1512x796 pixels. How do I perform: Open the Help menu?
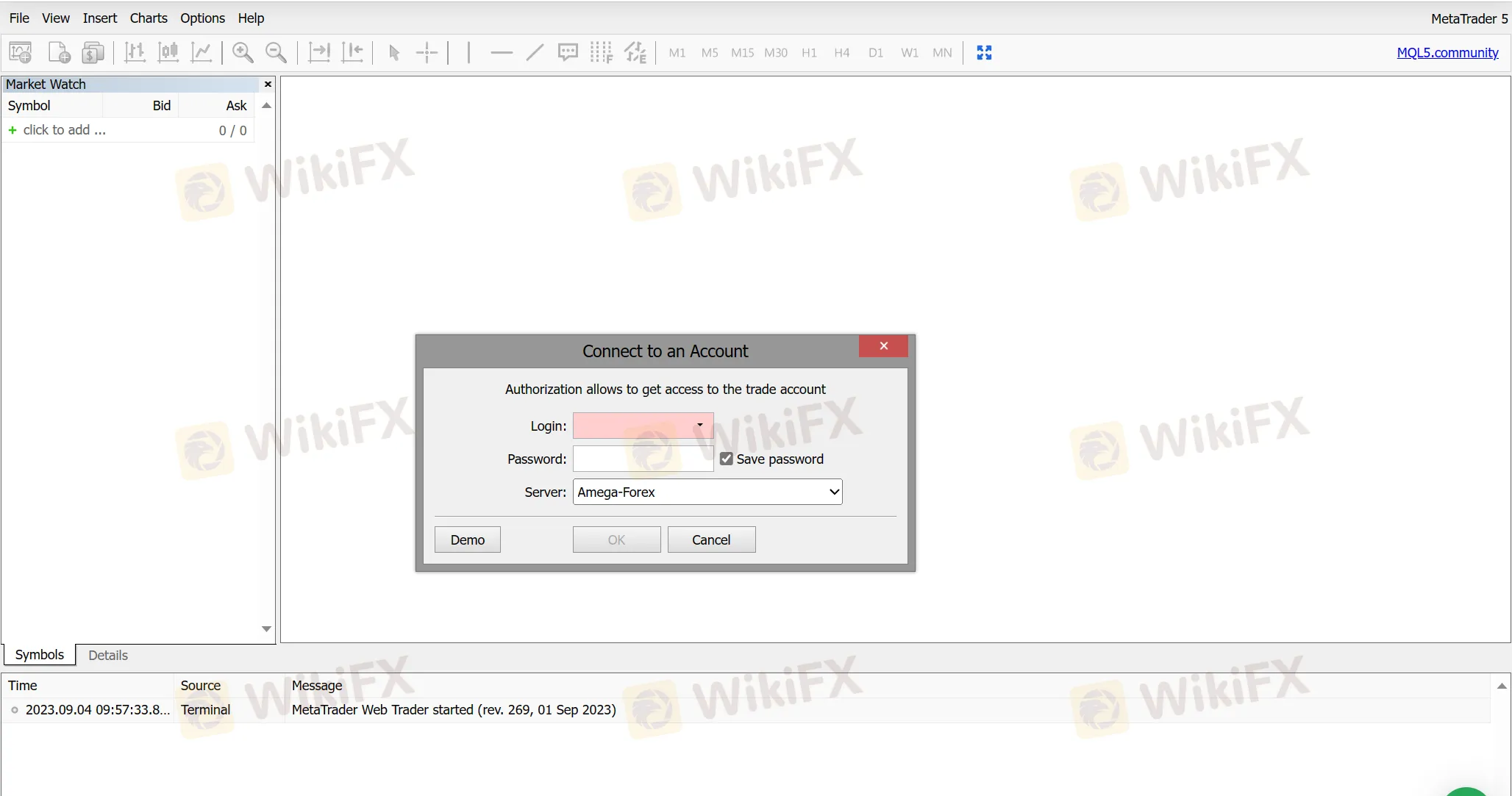[x=251, y=18]
